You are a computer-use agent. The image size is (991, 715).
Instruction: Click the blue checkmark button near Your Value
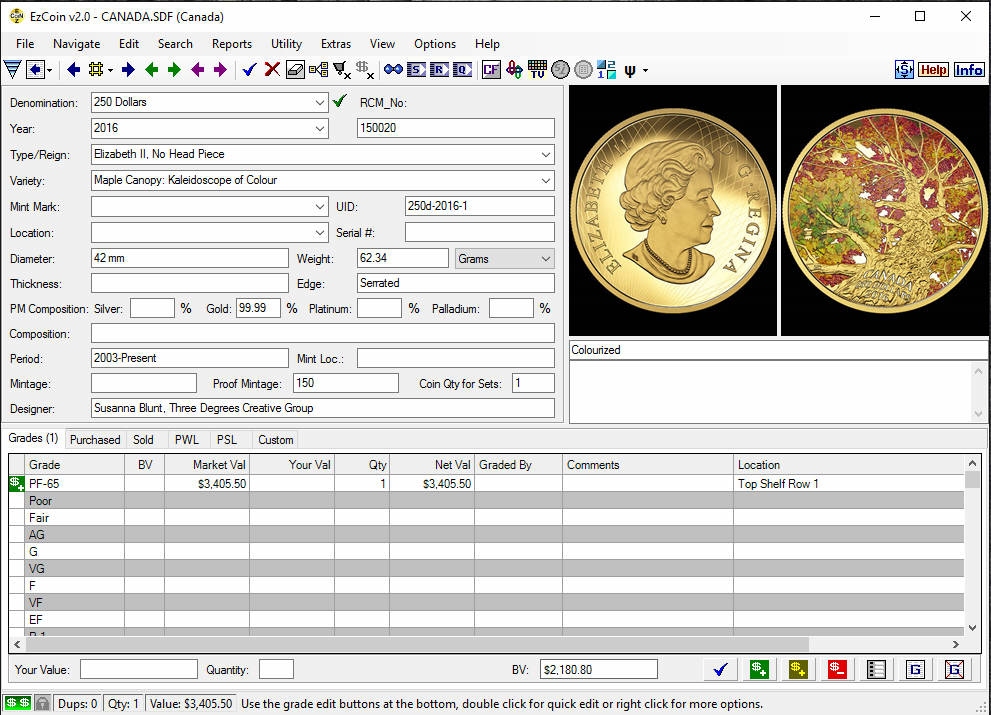(720, 669)
